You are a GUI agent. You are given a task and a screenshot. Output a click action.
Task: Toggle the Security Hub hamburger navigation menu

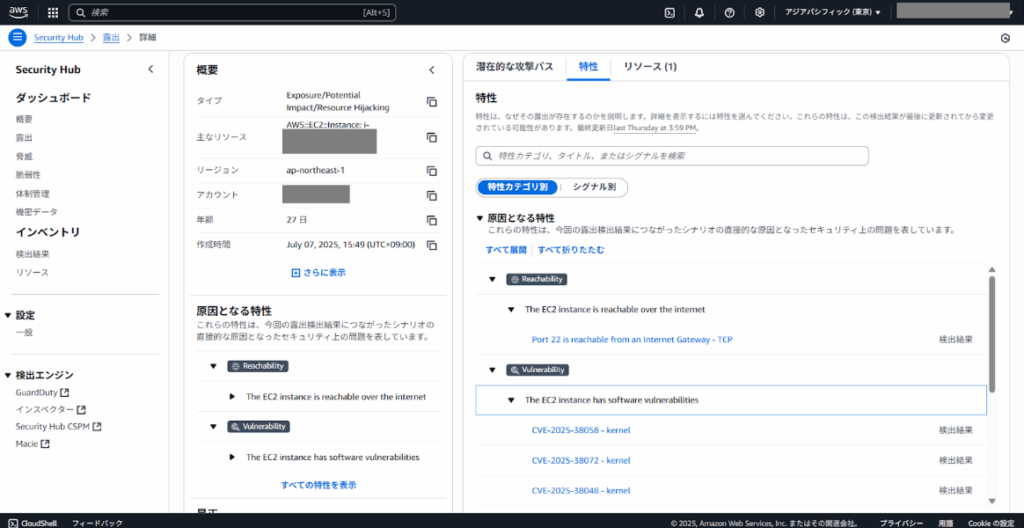point(17,38)
